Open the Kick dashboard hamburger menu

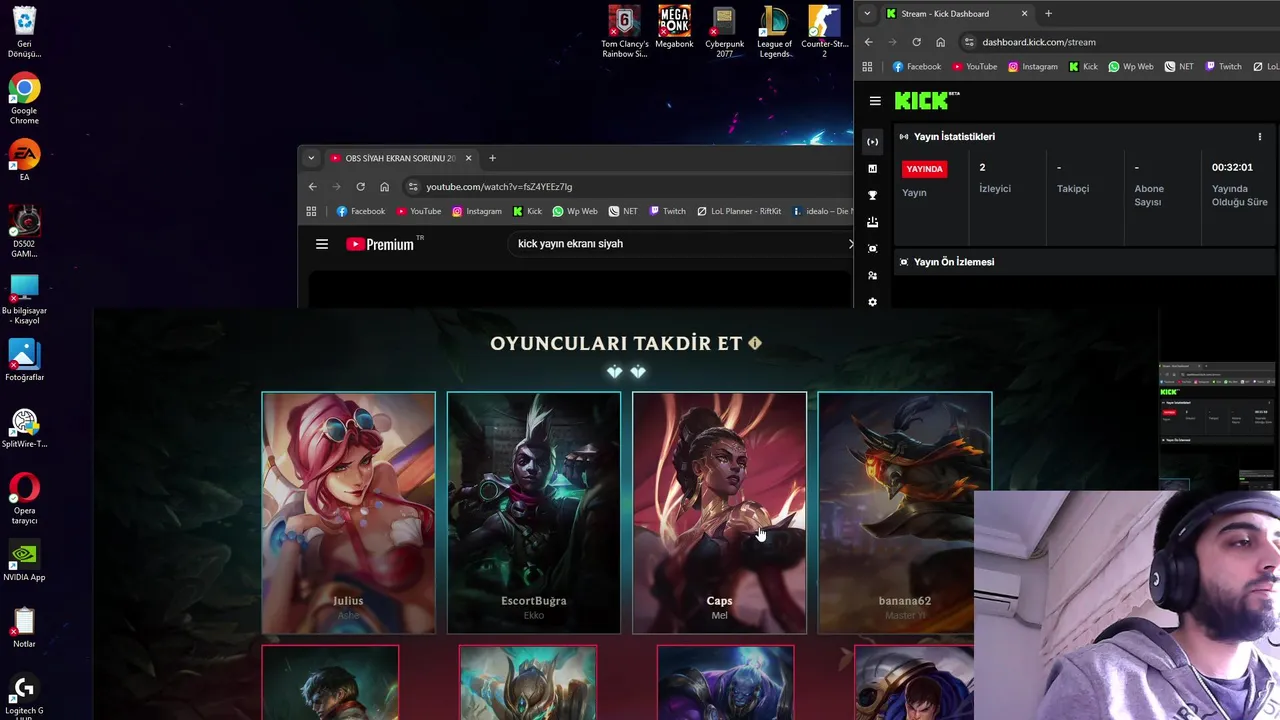(x=875, y=101)
